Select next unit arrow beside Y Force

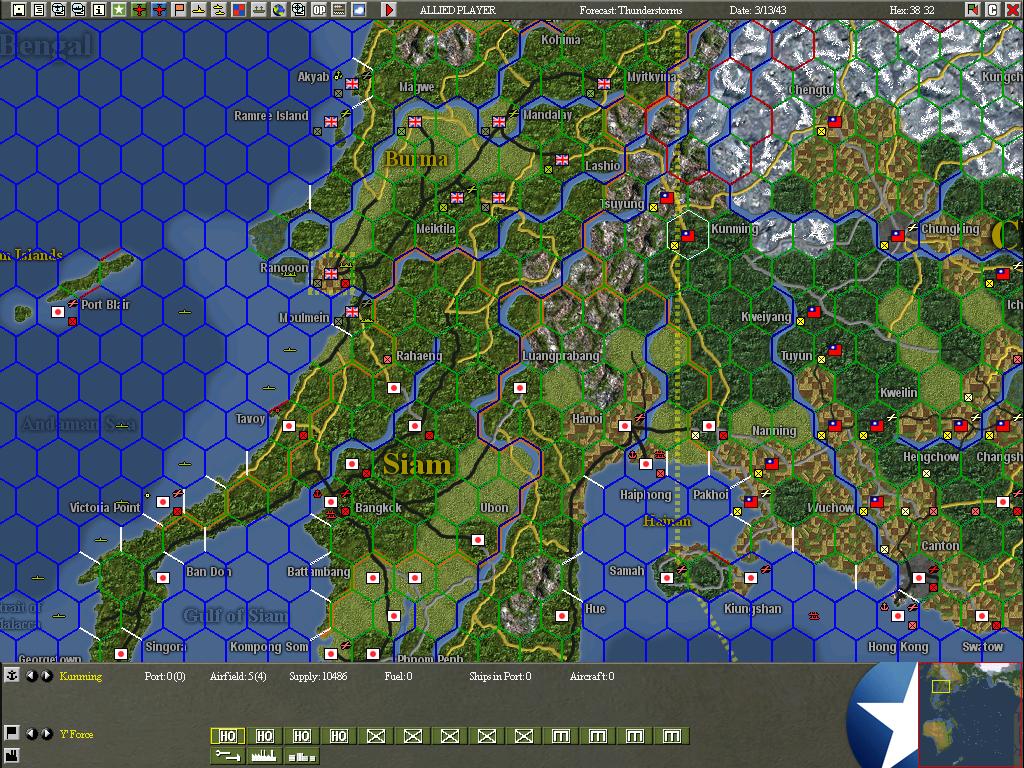(x=46, y=733)
